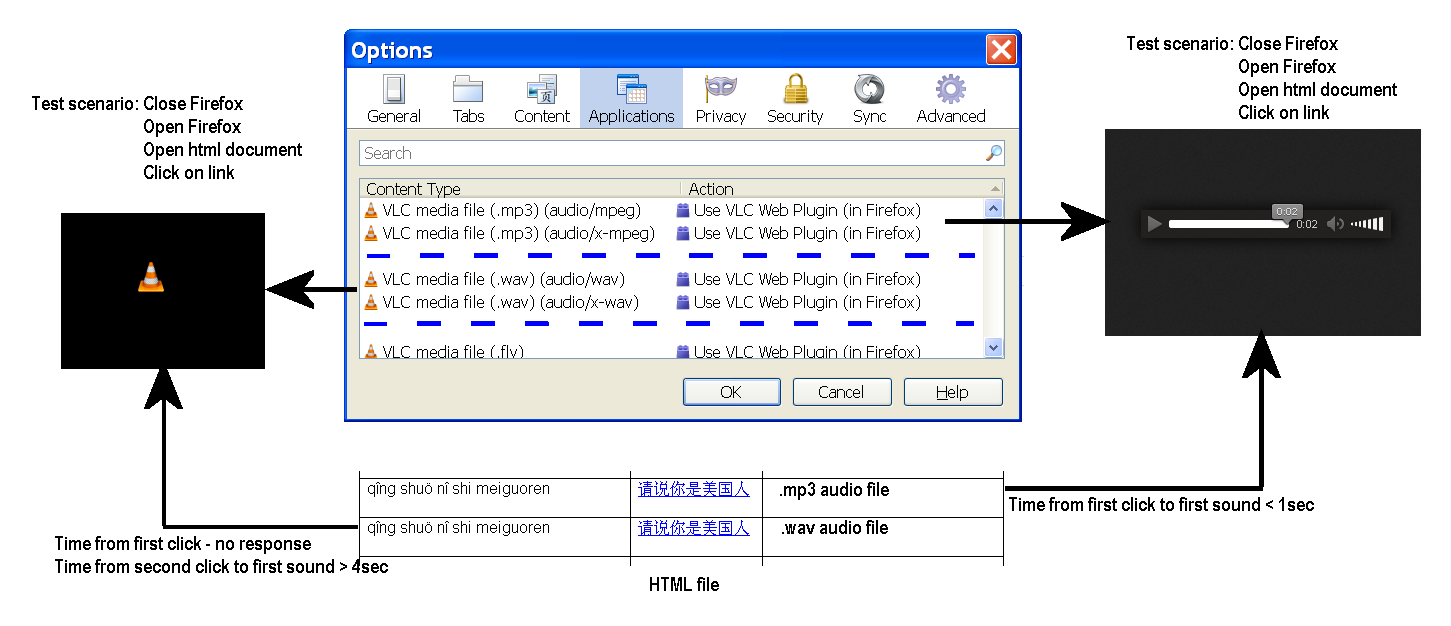Click the scrollbar up arrow in applications list
This screenshot has width=1451, height=626.
click(994, 208)
